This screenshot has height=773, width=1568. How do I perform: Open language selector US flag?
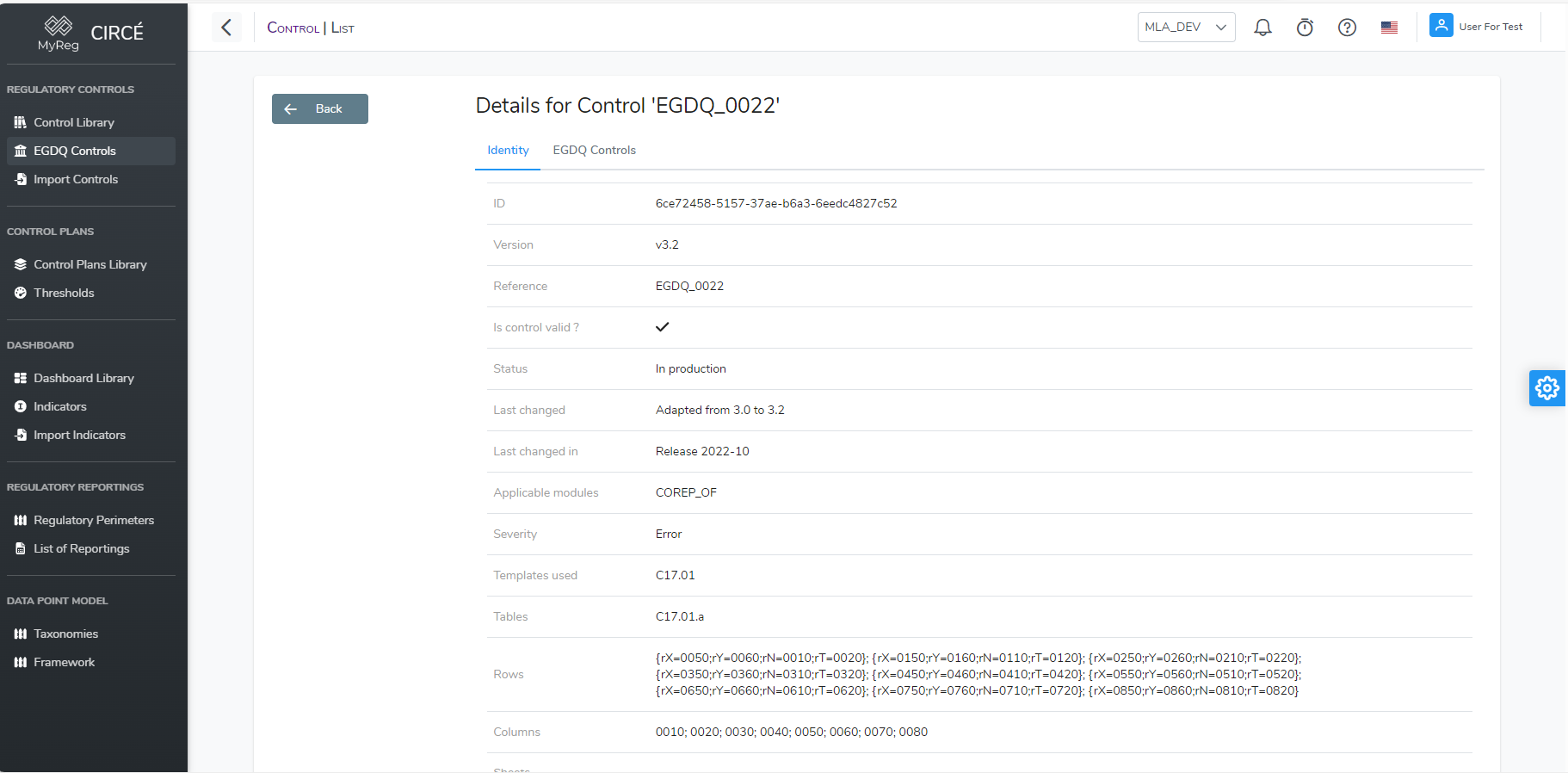point(1389,28)
